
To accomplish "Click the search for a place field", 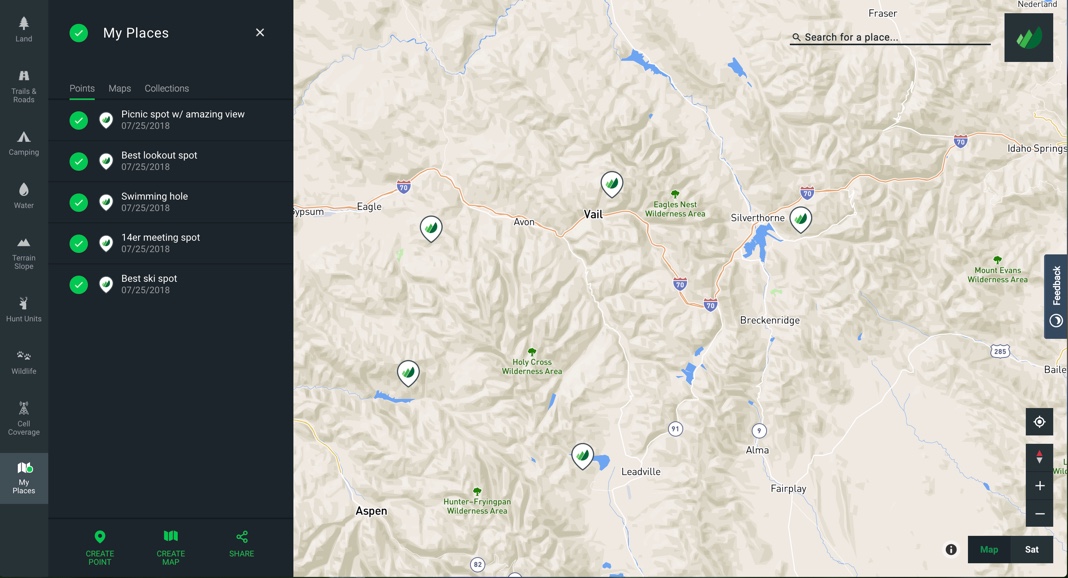I will point(890,37).
